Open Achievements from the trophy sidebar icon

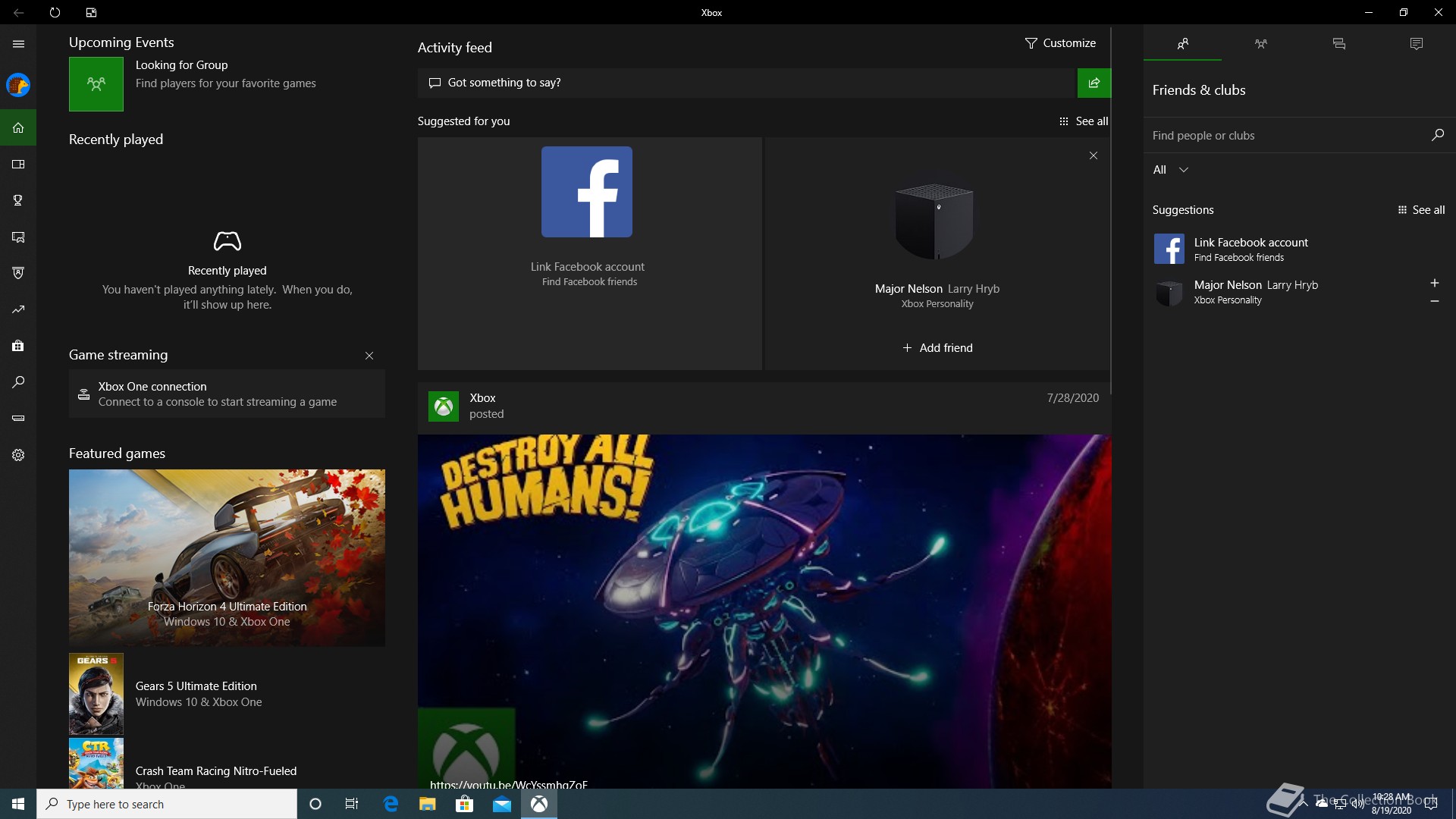[x=18, y=200]
